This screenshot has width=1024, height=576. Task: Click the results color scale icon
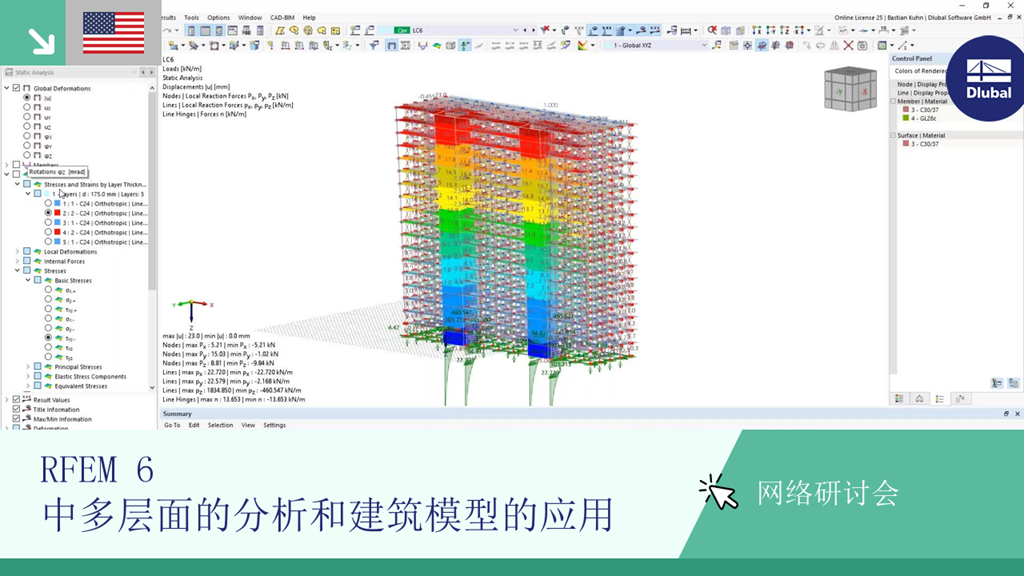click(x=583, y=45)
